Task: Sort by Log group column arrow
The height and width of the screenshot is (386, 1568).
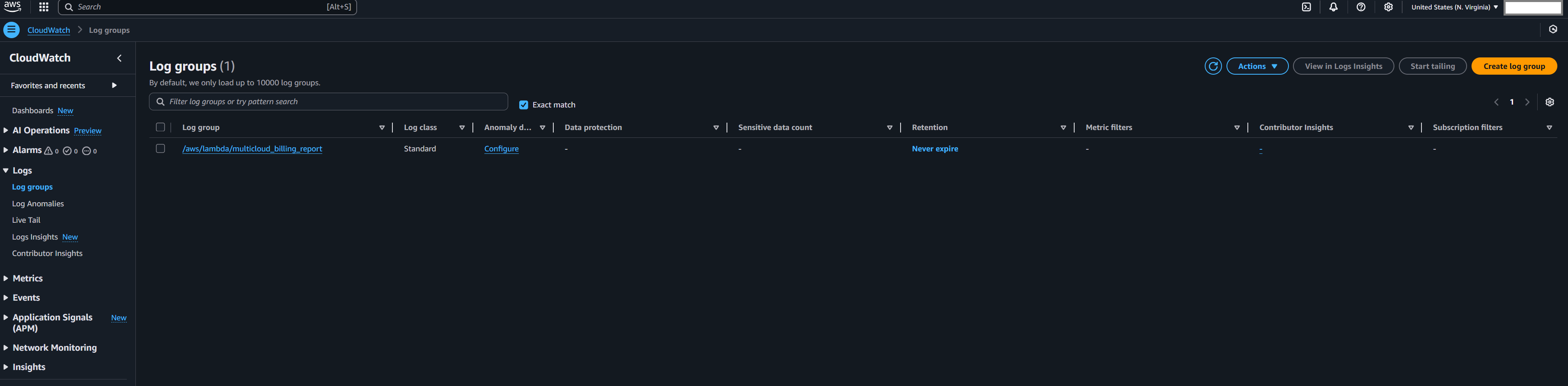Action: click(x=382, y=128)
